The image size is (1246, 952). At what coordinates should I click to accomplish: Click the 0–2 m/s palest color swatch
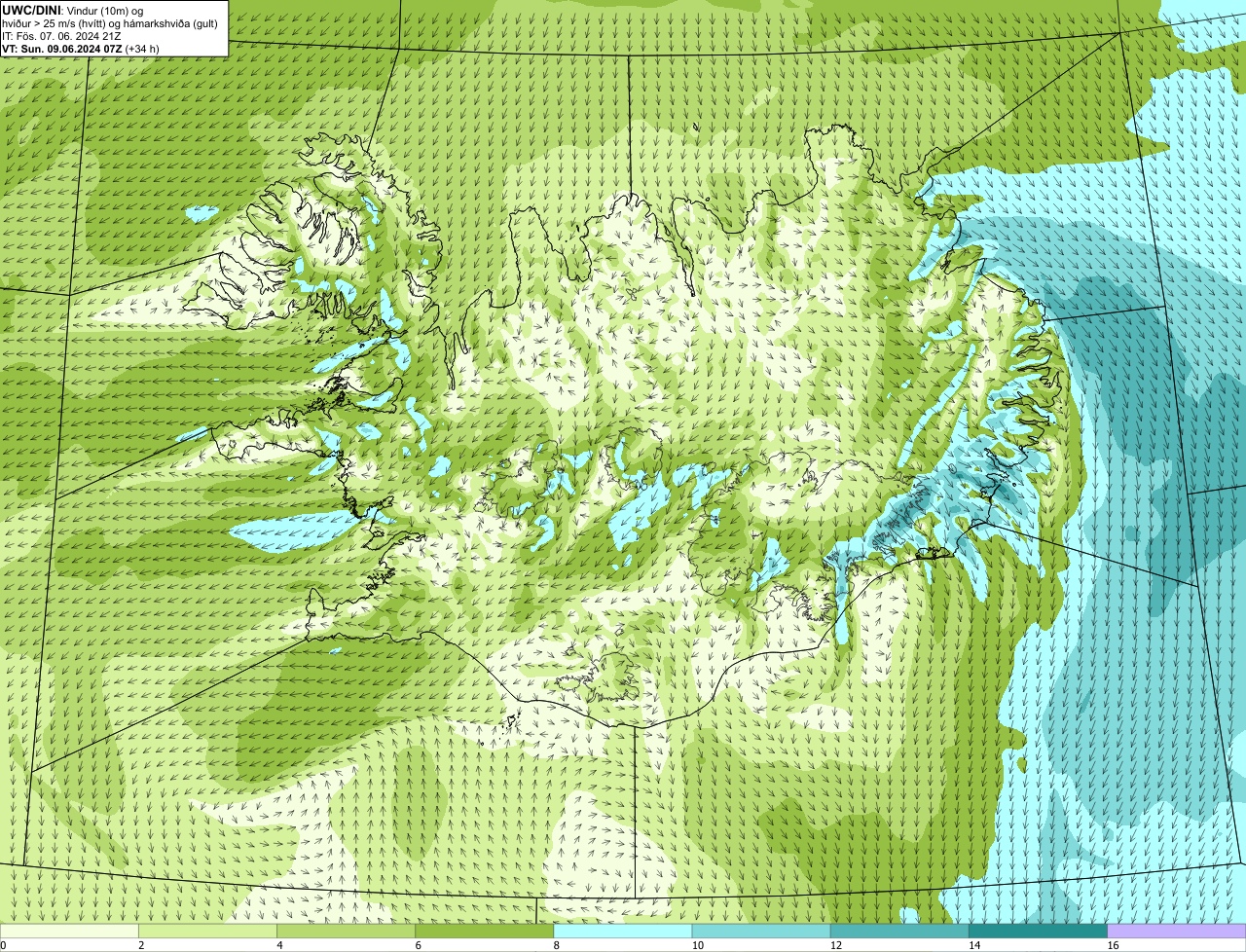[69, 931]
